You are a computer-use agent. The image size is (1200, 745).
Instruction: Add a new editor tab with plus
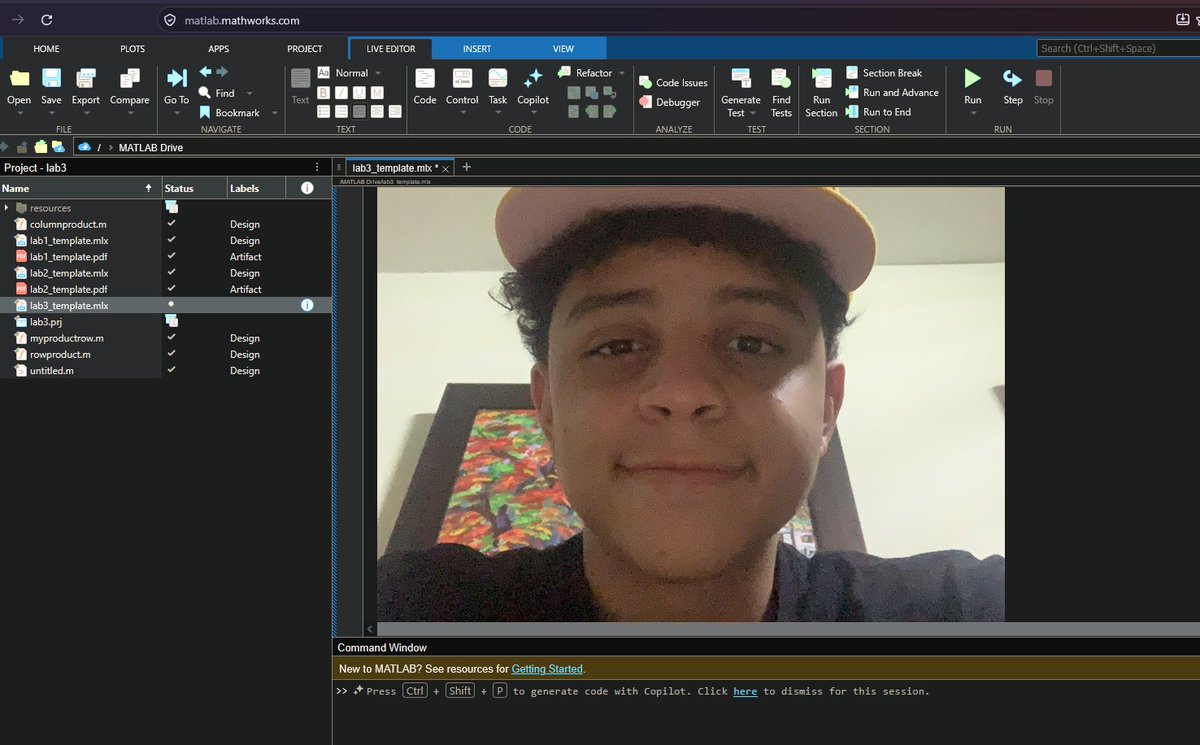click(x=466, y=167)
